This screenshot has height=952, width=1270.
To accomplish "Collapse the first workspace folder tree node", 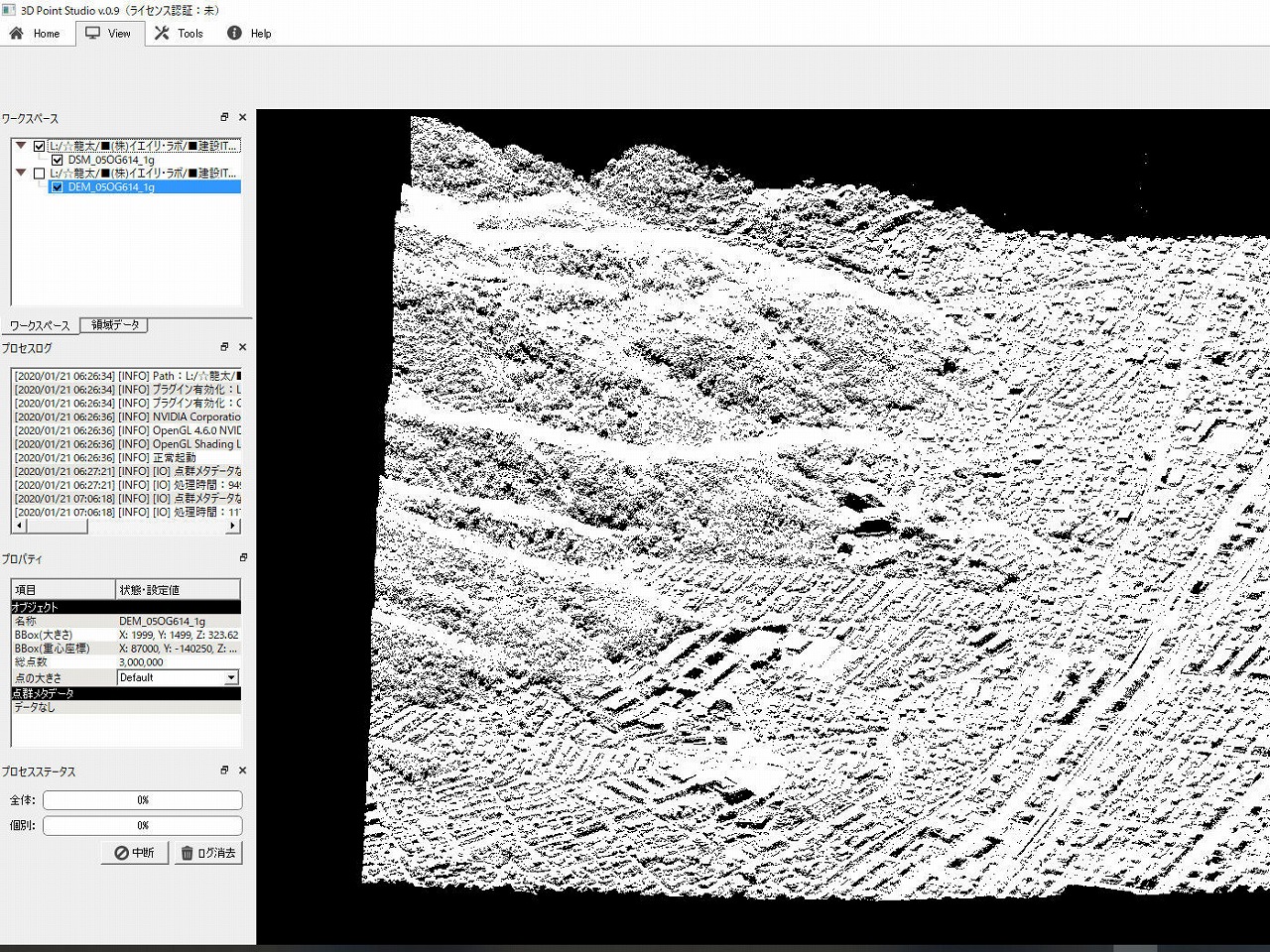I will coord(21,146).
